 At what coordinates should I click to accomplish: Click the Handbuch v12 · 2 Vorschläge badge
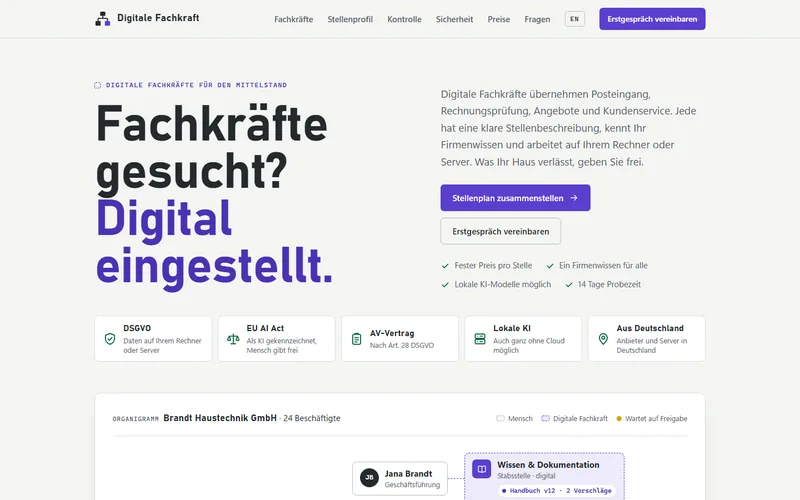point(556,491)
